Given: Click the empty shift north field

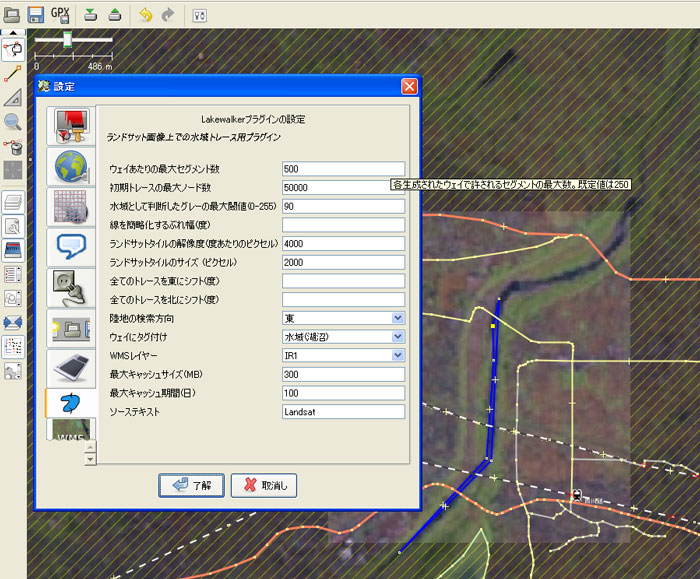Looking at the screenshot, I should (343, 300).
